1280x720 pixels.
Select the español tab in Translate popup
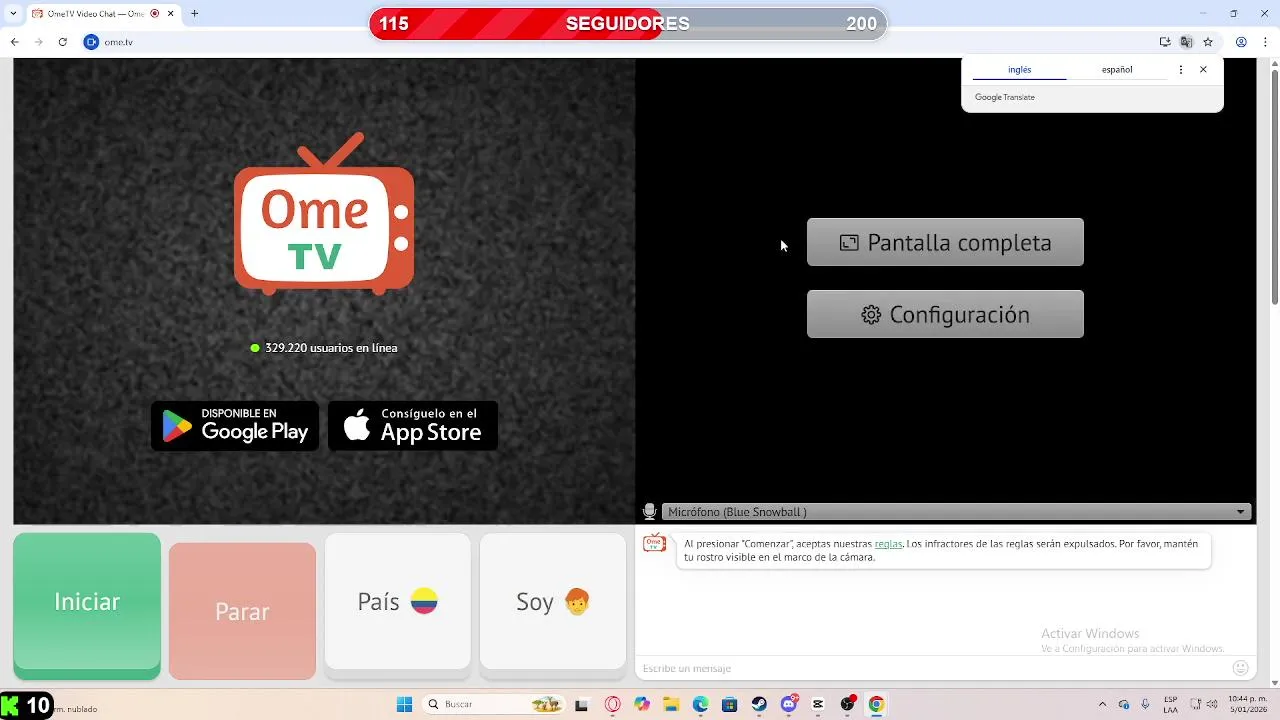(x=1117, y=70)
